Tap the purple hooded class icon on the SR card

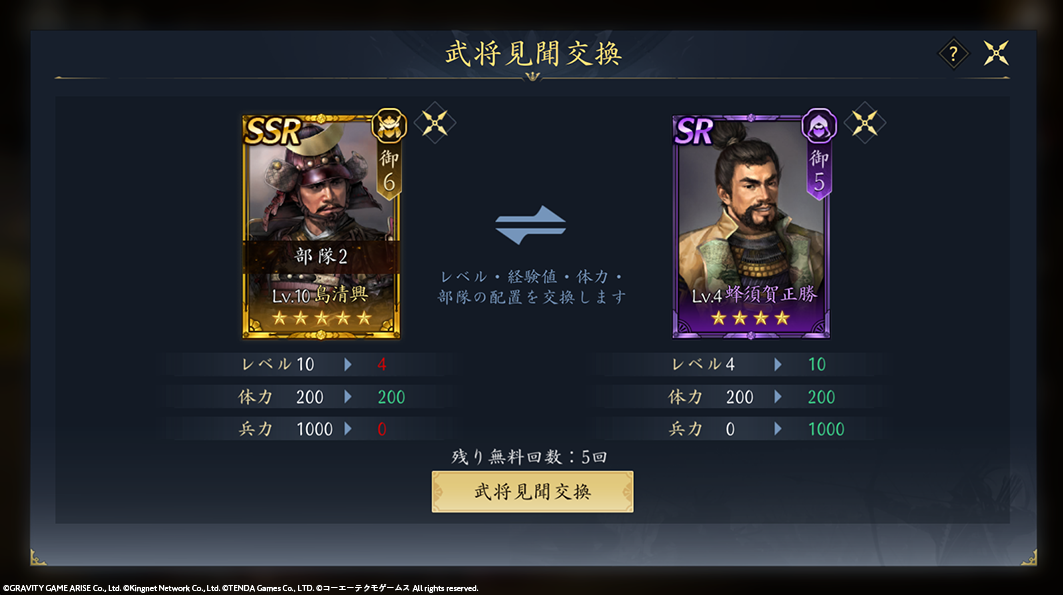click(819, 126)
